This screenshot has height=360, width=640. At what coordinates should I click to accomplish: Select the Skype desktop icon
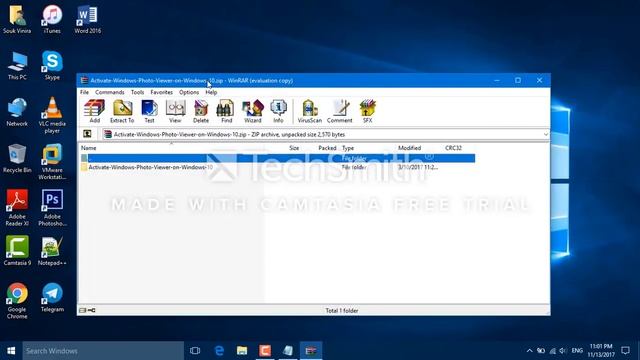click(52, 65)
